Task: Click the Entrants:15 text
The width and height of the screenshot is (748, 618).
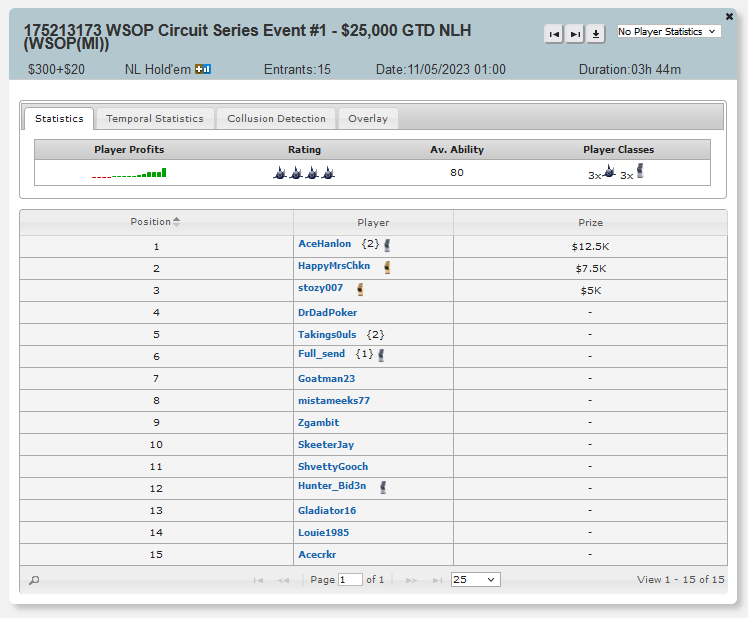Action: [x=297, y=70]
